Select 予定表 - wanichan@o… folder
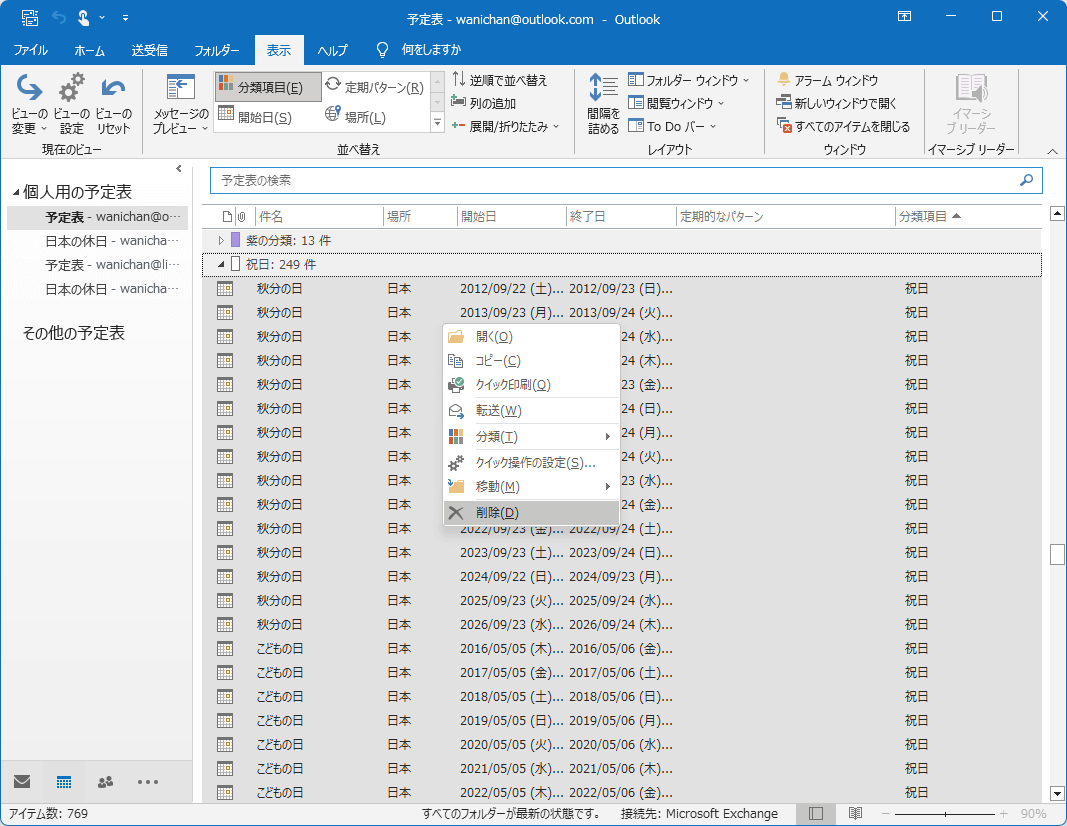The width and height of the screenshot is (1067, 826). 97,217
